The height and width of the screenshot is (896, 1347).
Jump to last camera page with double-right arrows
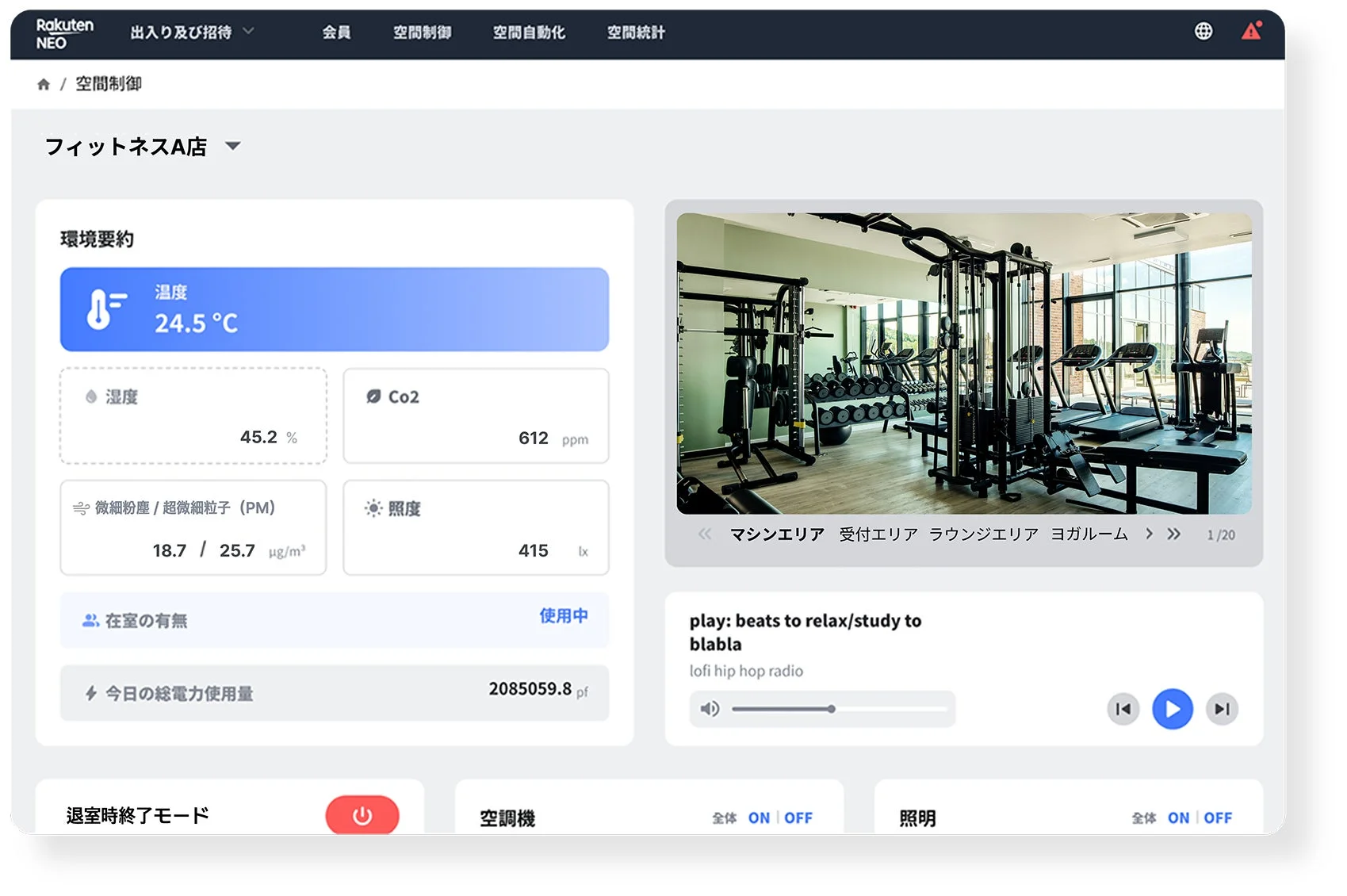coord(1173,534)
